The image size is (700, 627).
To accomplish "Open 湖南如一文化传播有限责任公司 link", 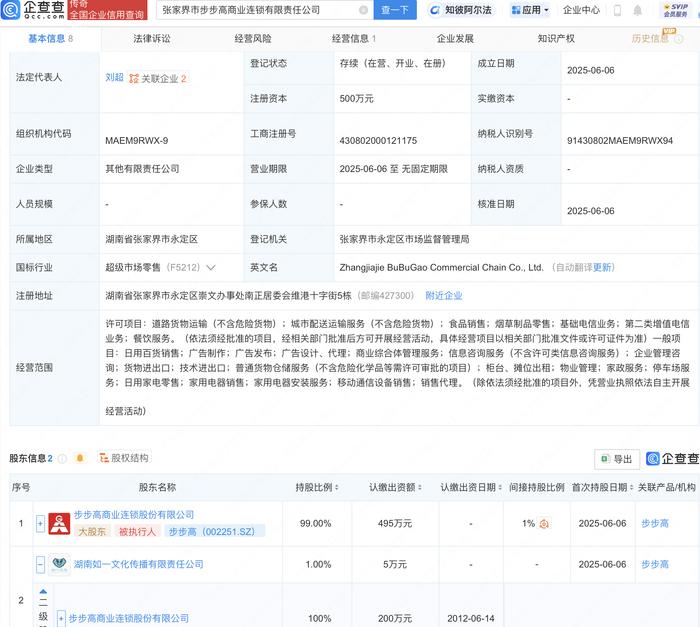I will click(138, 564).
